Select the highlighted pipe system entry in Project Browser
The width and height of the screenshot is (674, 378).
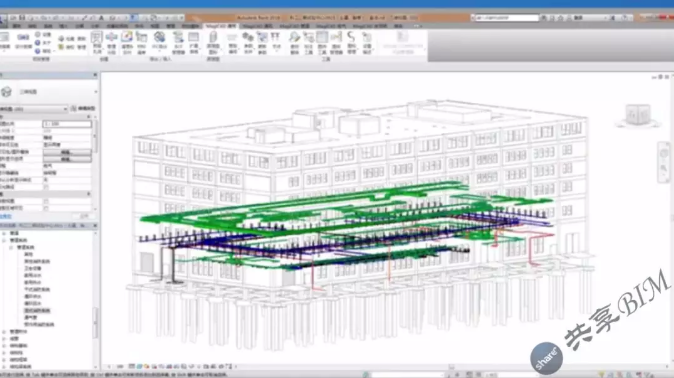pyautogui.click(x=37, y=310)
